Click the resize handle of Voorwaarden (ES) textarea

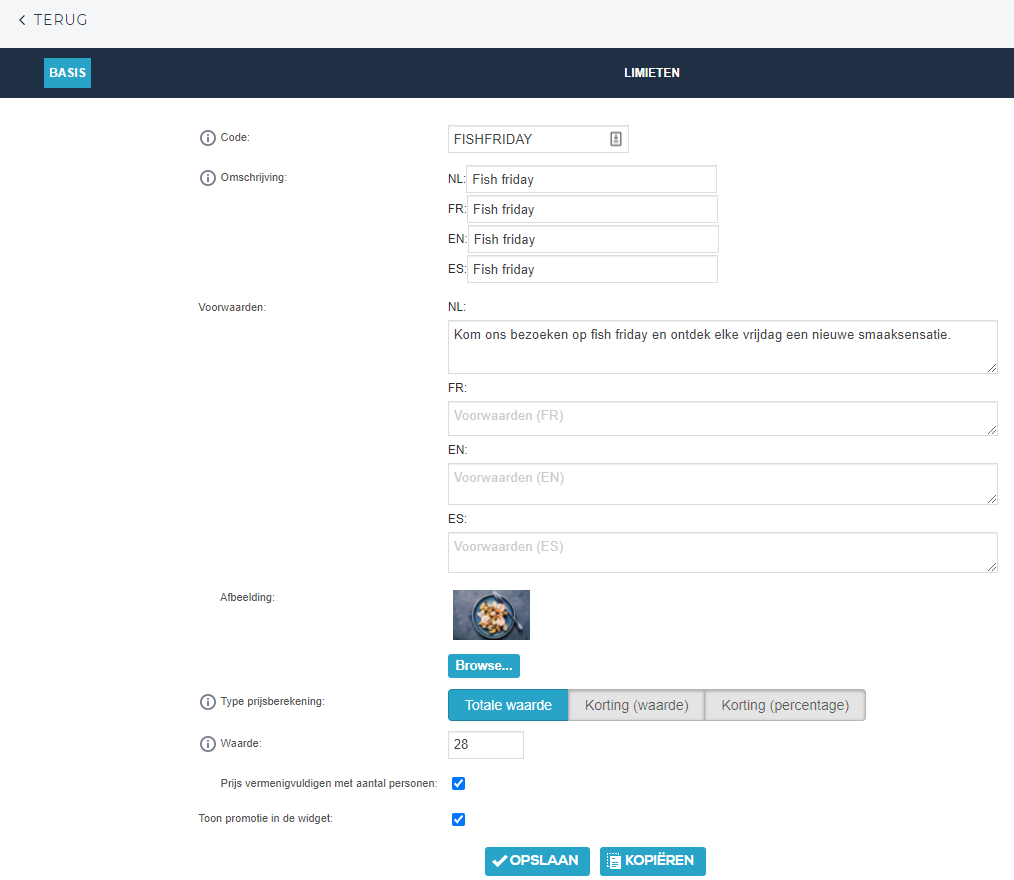coord(992,567)
